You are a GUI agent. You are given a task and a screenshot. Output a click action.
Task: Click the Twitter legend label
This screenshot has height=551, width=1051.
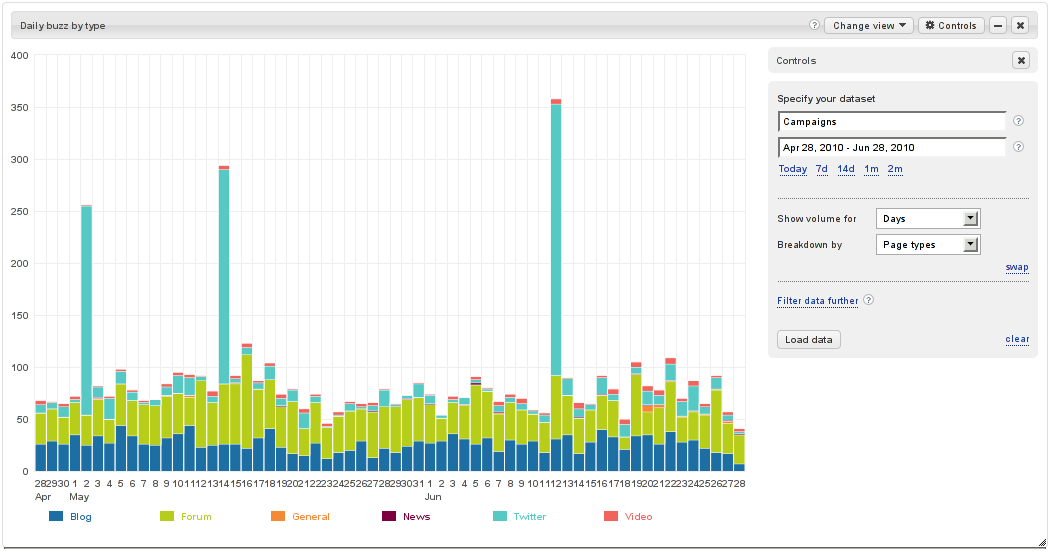coord(530,516)
